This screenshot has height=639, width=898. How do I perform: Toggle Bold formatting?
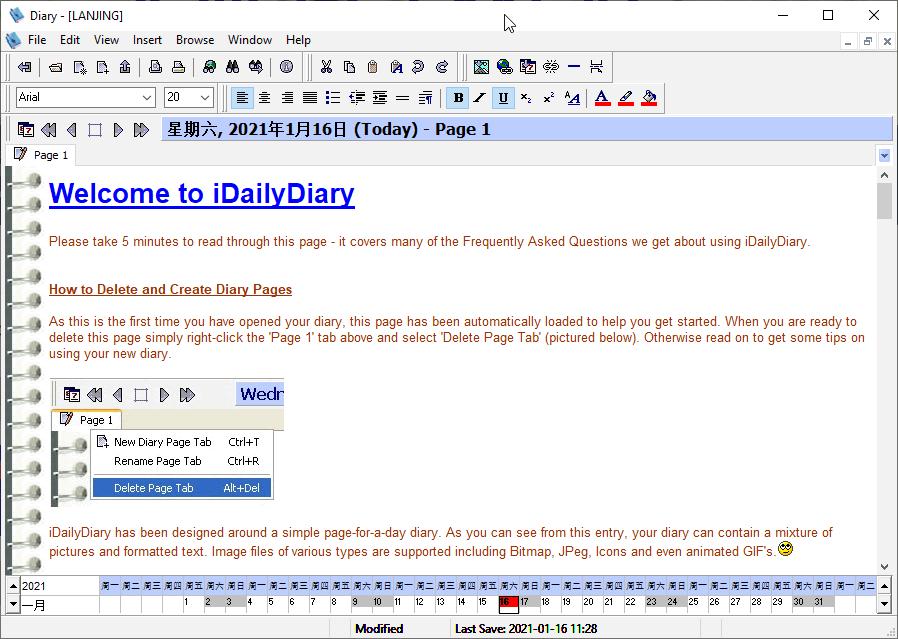(x=458, y=98)
